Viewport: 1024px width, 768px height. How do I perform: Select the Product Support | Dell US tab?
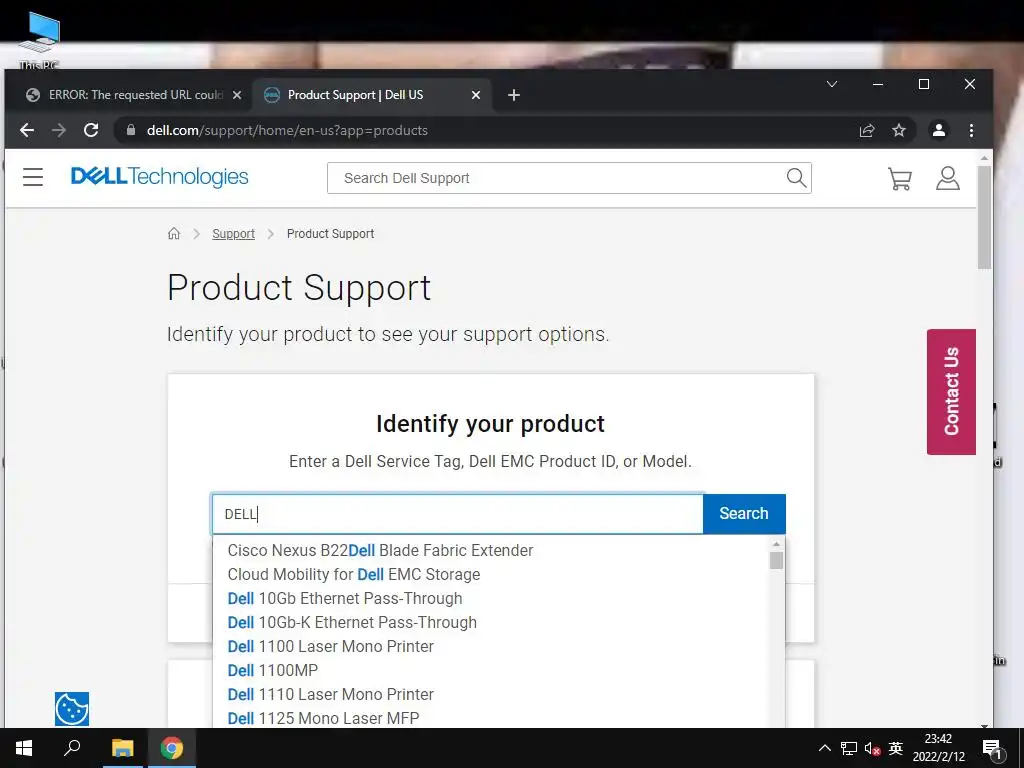pos(372,95)
